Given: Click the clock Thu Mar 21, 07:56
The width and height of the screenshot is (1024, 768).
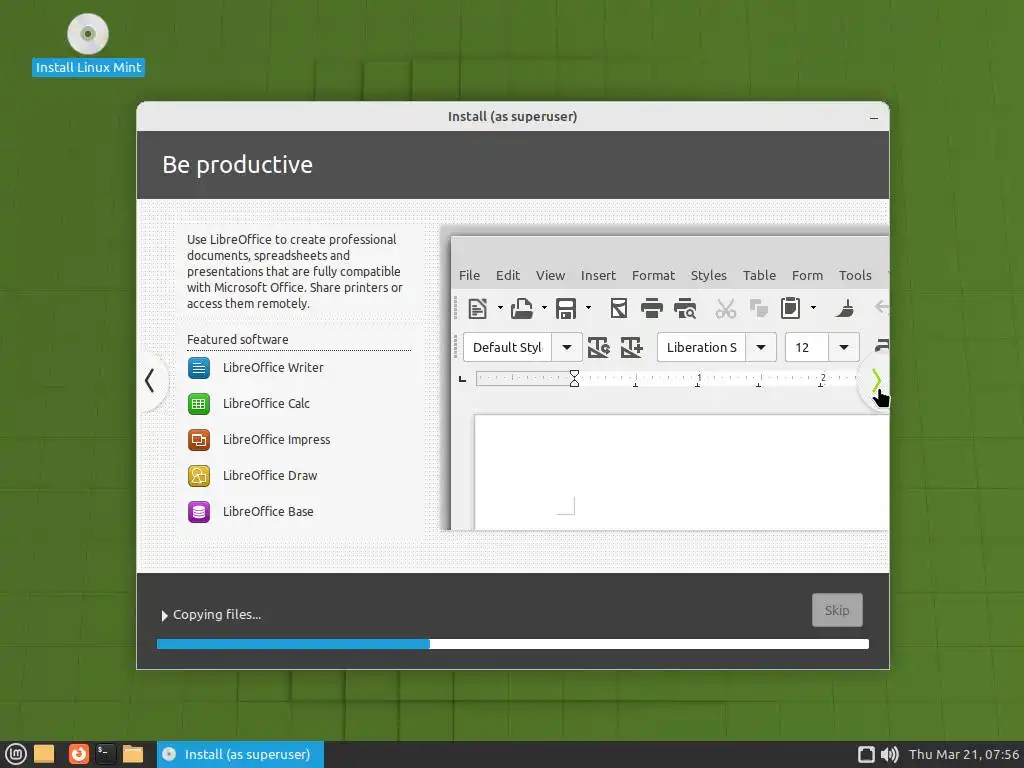Looking at the screenshot, I should coord(964,754).
